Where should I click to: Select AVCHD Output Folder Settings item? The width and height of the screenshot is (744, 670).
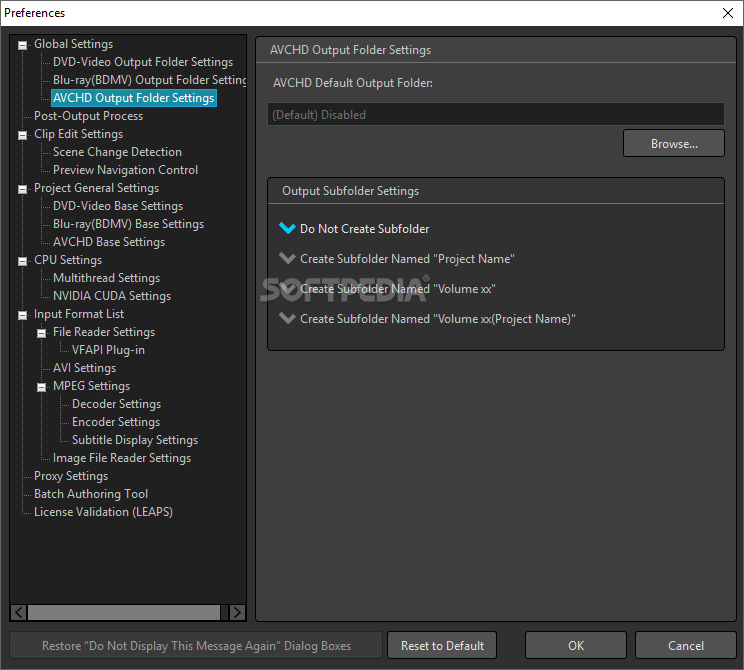(134, 98)
